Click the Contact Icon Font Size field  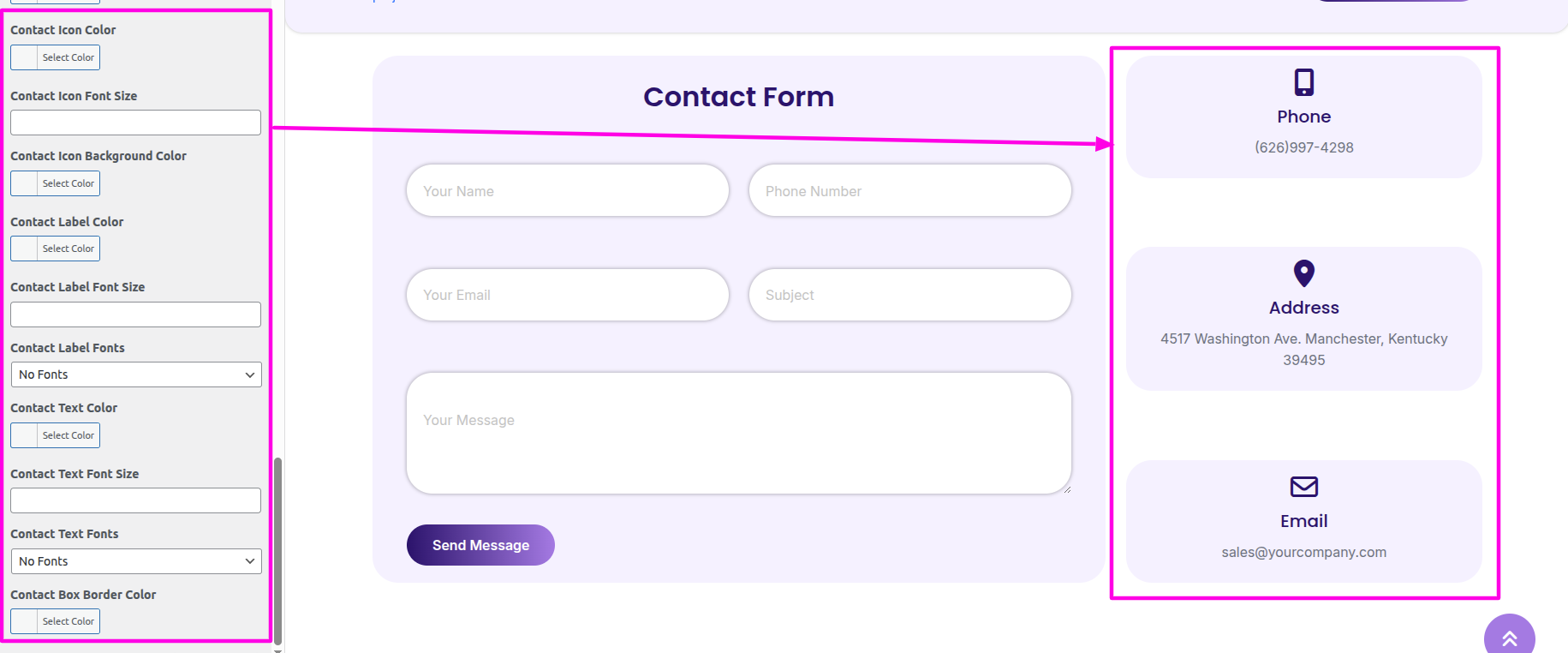(x=135, y=123)
